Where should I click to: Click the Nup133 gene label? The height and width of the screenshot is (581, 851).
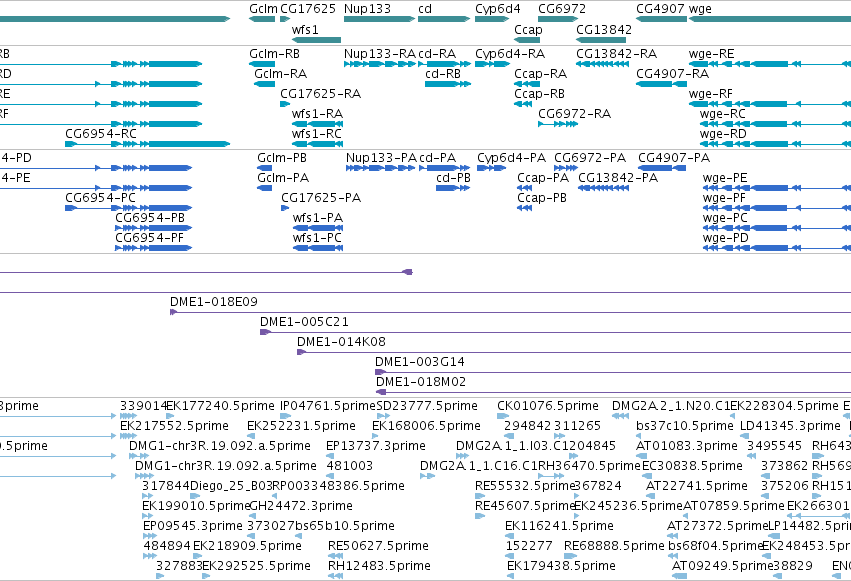[x=367, y=9]
